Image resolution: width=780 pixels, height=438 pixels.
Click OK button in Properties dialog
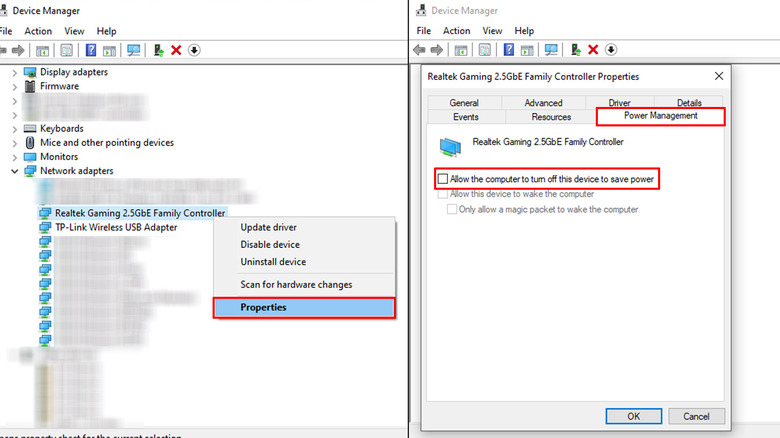(633, 416)
